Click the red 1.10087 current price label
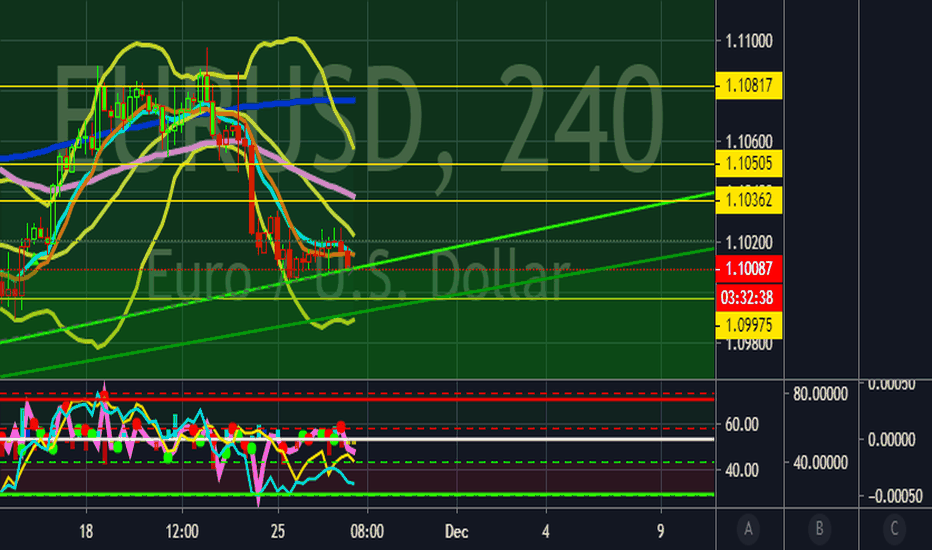Screen dimensions: 932x550 (750, 268)
